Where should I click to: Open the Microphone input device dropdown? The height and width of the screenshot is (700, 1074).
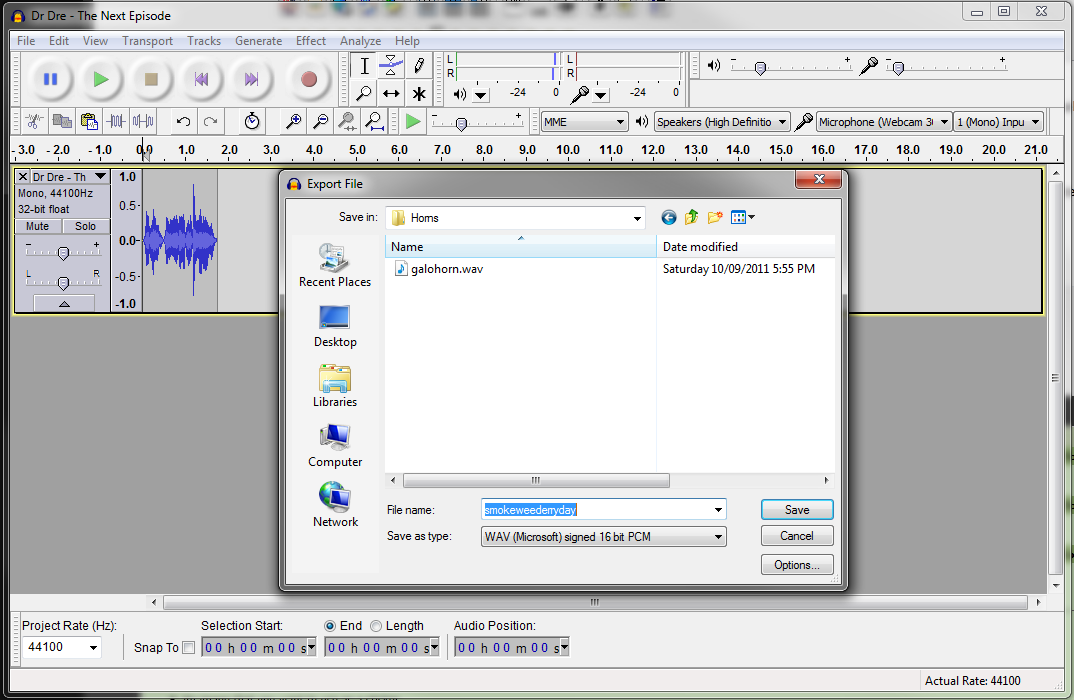(x=884, y=122)
